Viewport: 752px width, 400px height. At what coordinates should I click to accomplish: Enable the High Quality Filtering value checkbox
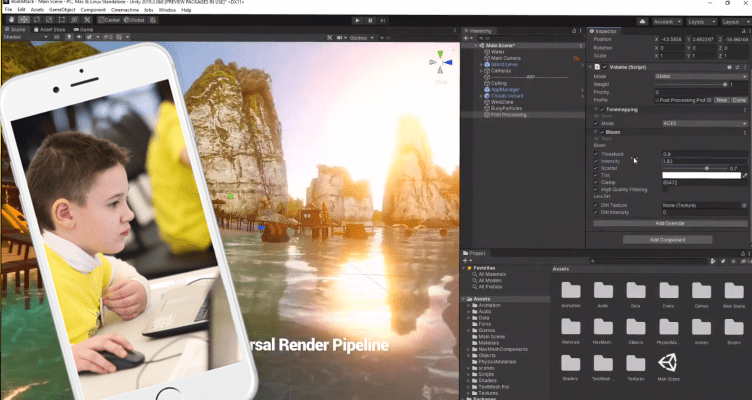tap(665, 189)
